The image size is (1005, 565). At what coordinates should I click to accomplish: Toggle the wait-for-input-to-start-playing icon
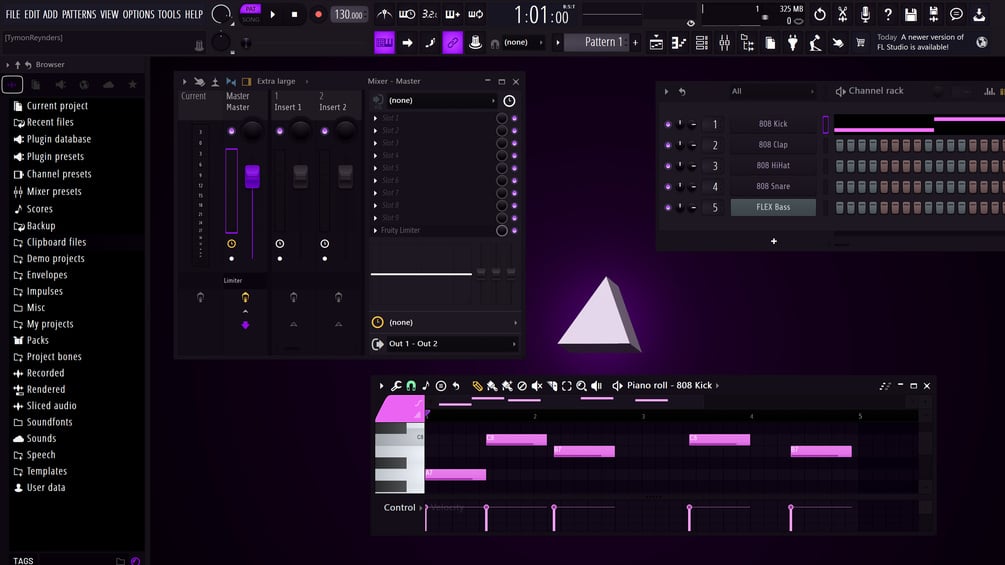pyautogui.click(x=407, y=14)
